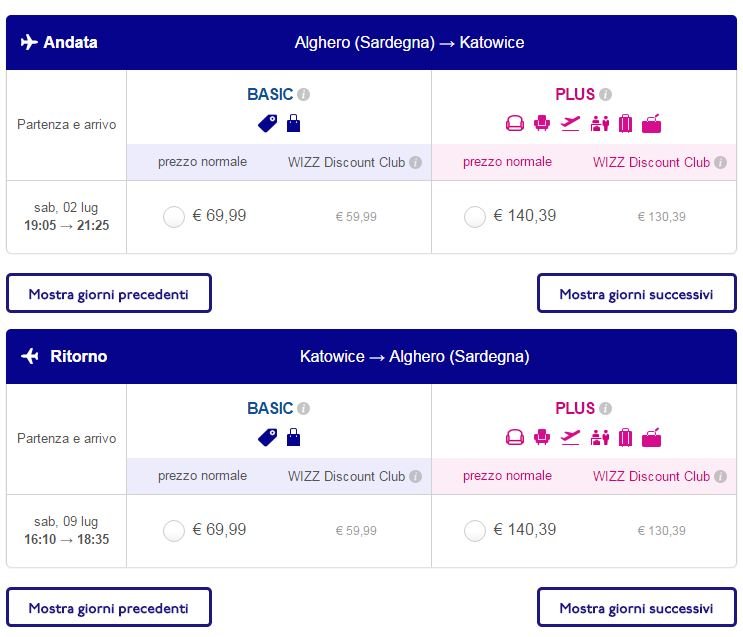The image size is (743, 637).
Task: Select the € 69,99 BASIC fare for 09 lug
Action: click(173, 531)
